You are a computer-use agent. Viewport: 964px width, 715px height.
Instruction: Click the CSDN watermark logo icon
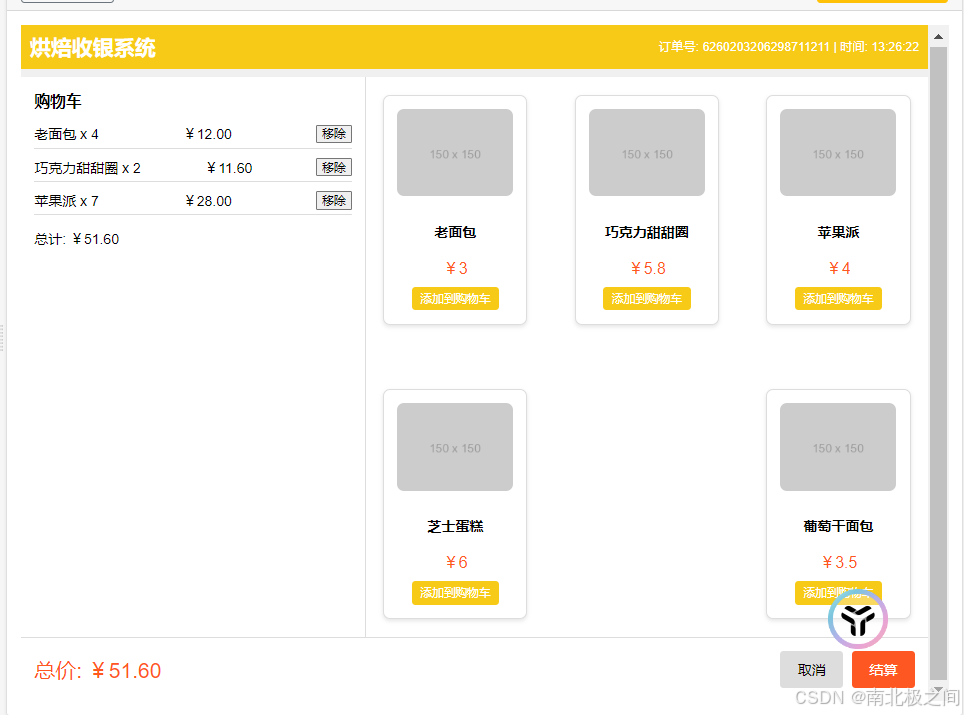(857, 619)
